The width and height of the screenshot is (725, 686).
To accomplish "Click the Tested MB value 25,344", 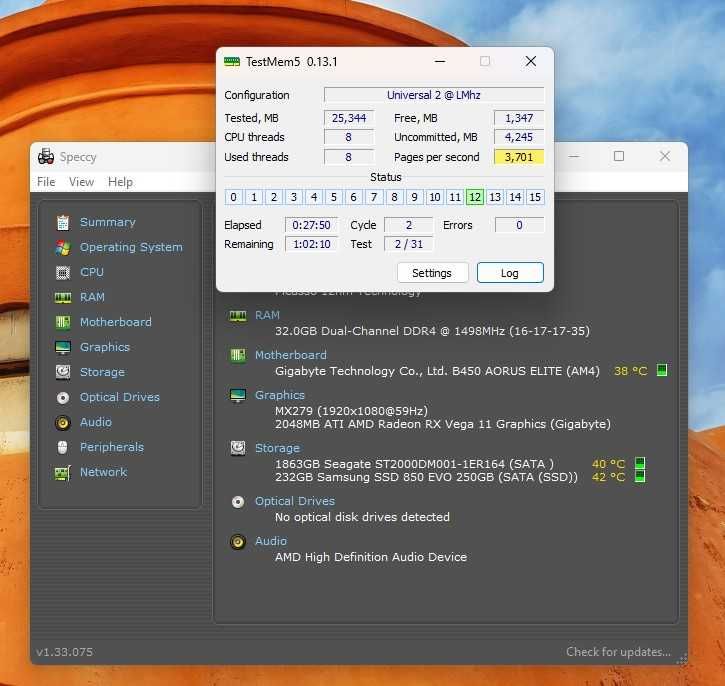I will tap(349, 118).
